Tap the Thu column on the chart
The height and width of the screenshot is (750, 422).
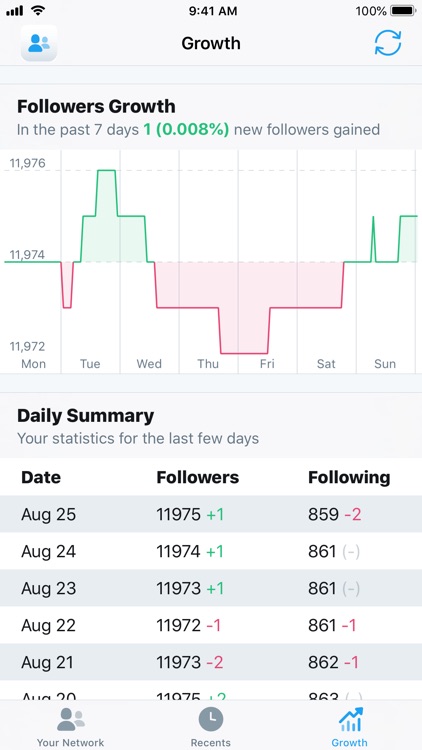pos(208,262)
